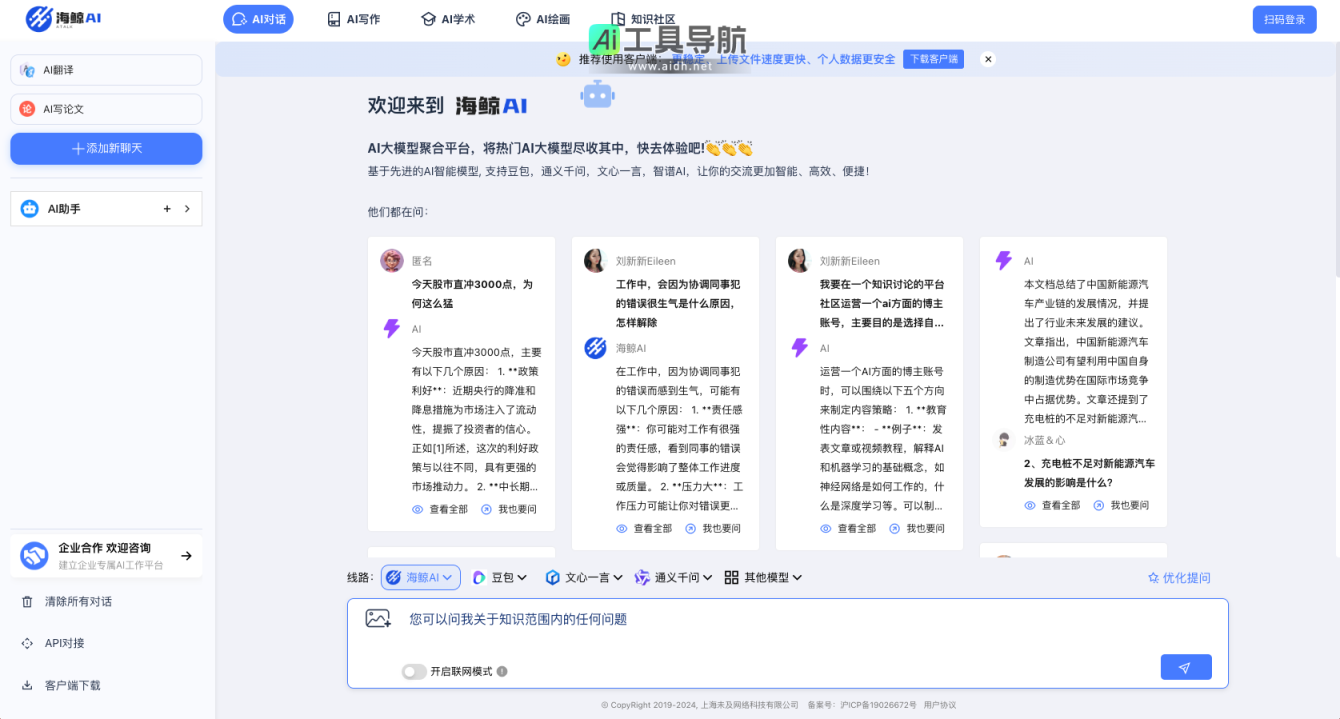Click the 扫码登录 button

[x=1284, y=19]
